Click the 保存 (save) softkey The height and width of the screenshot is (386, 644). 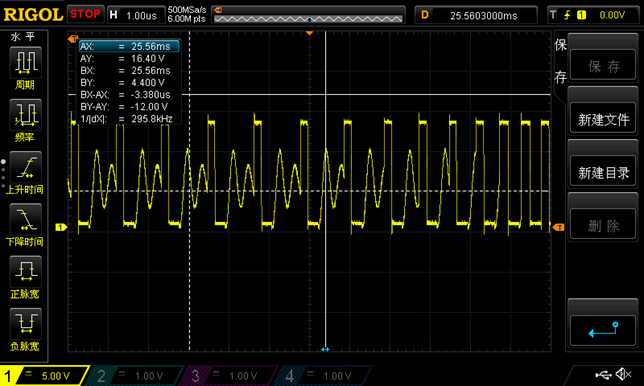[603, 66]
